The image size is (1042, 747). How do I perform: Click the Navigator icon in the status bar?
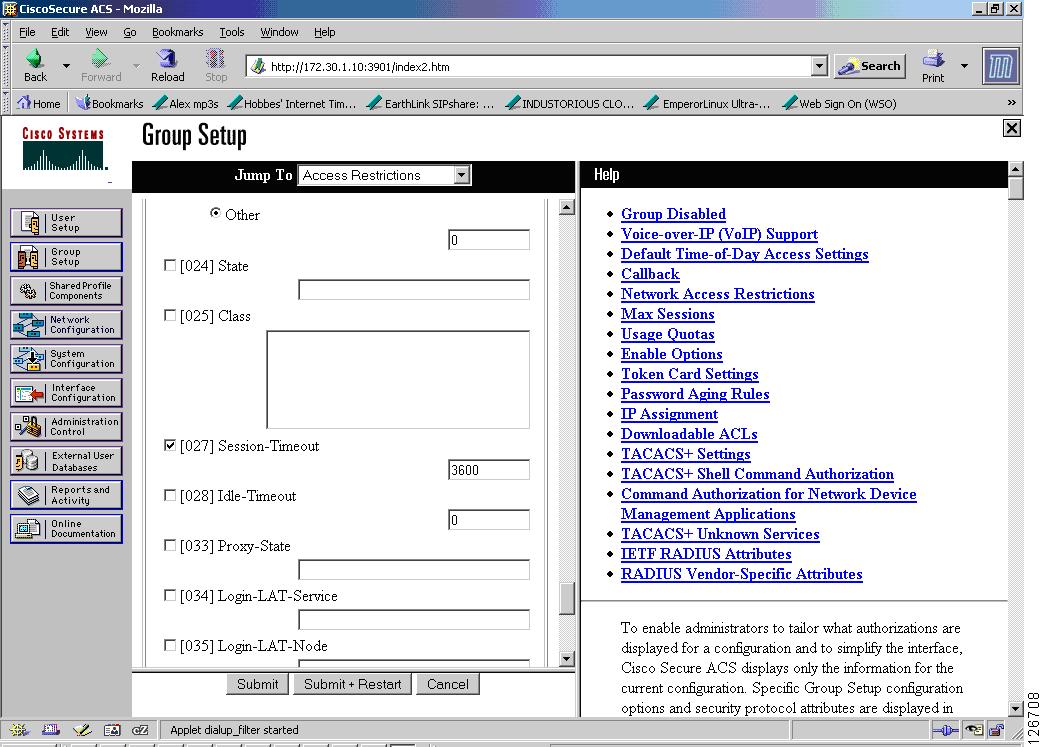click(19, 730)
